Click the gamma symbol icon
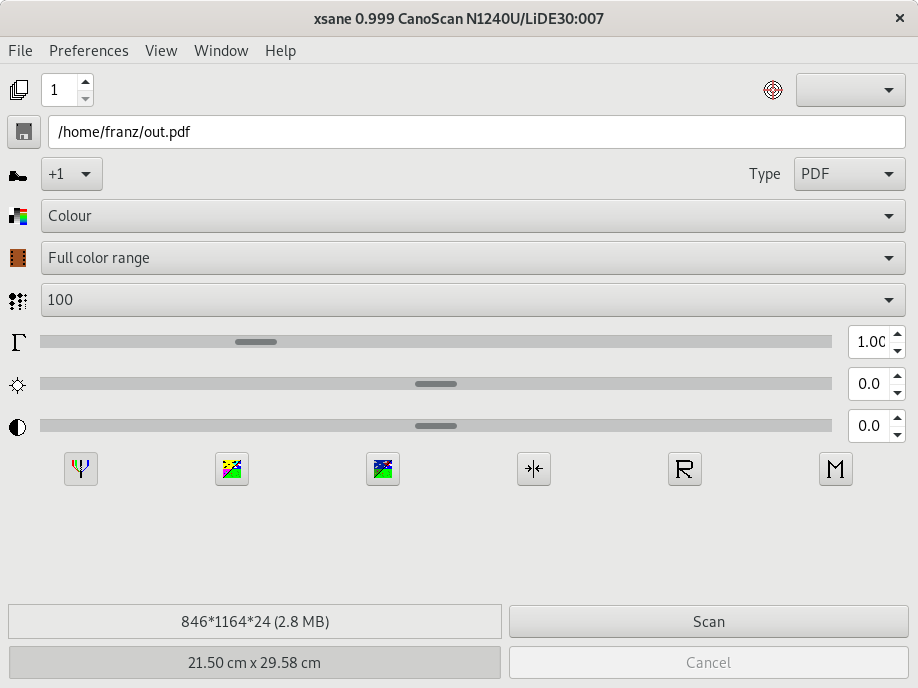 click(x=18, y=342)
